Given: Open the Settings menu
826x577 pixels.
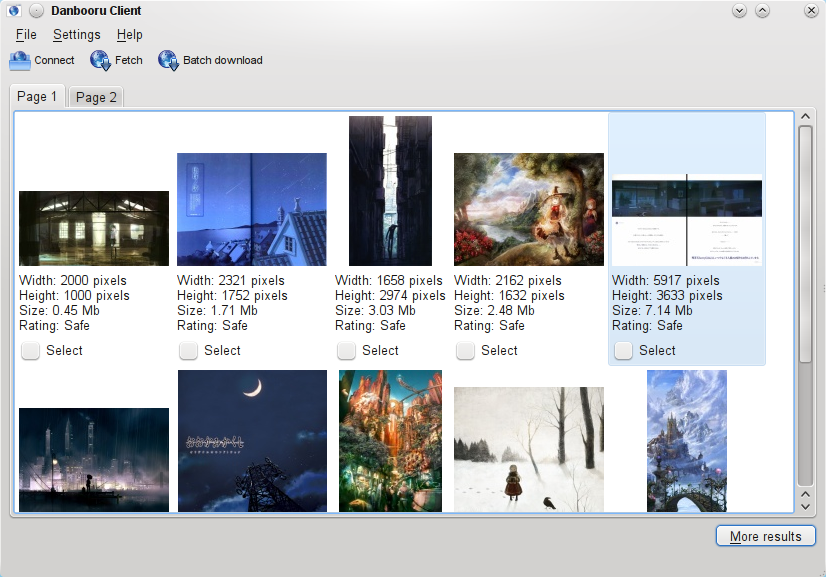Looking at the screenshot, I should point(77,35).
